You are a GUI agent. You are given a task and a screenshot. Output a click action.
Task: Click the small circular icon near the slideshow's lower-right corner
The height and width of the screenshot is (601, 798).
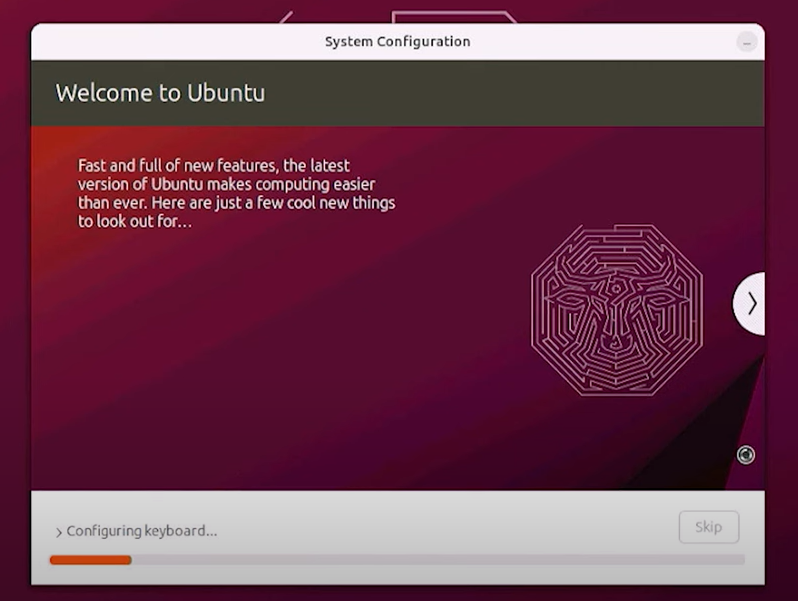coord(746,455)
